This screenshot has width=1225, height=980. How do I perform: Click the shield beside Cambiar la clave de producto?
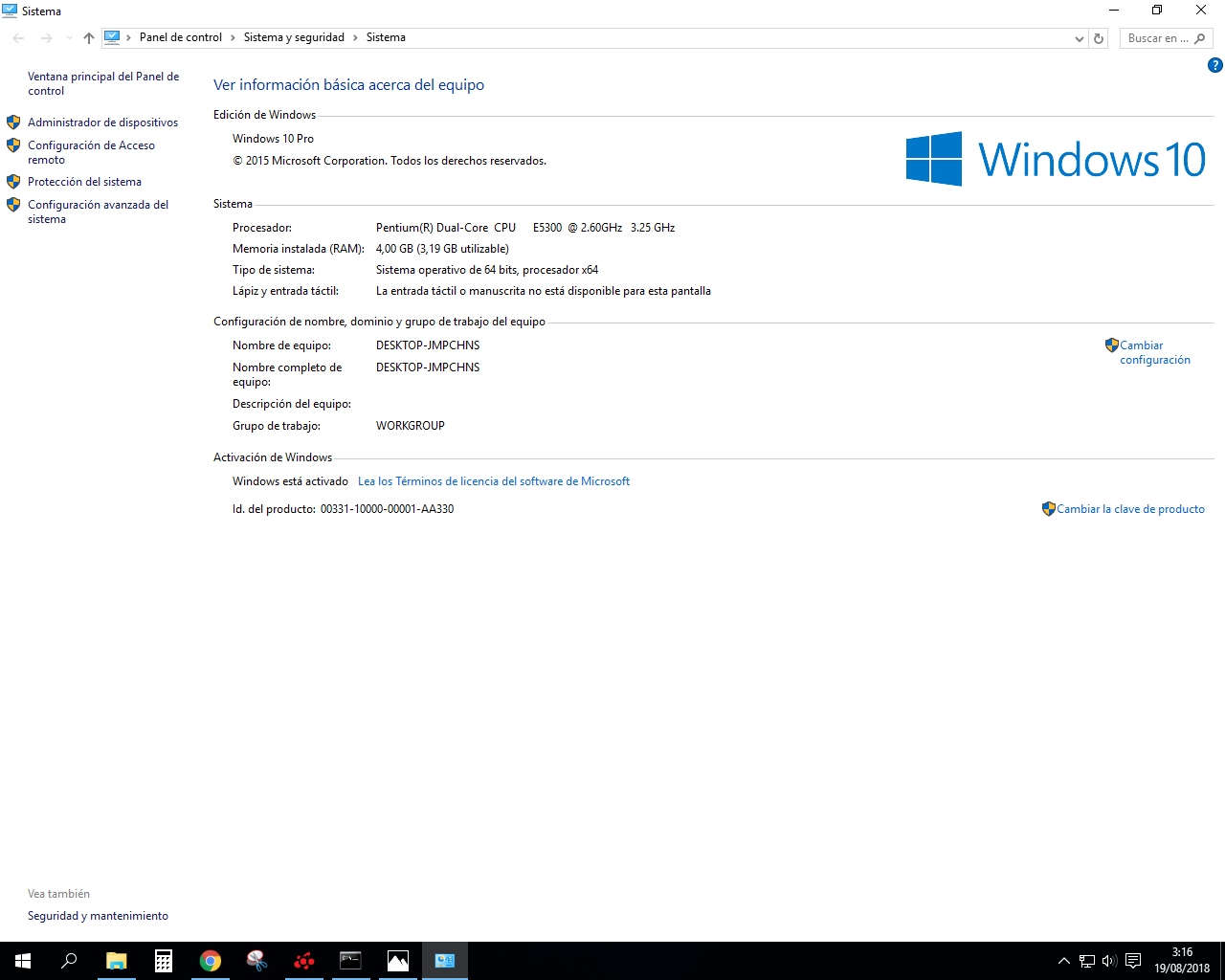click(x=1049, y=509)
